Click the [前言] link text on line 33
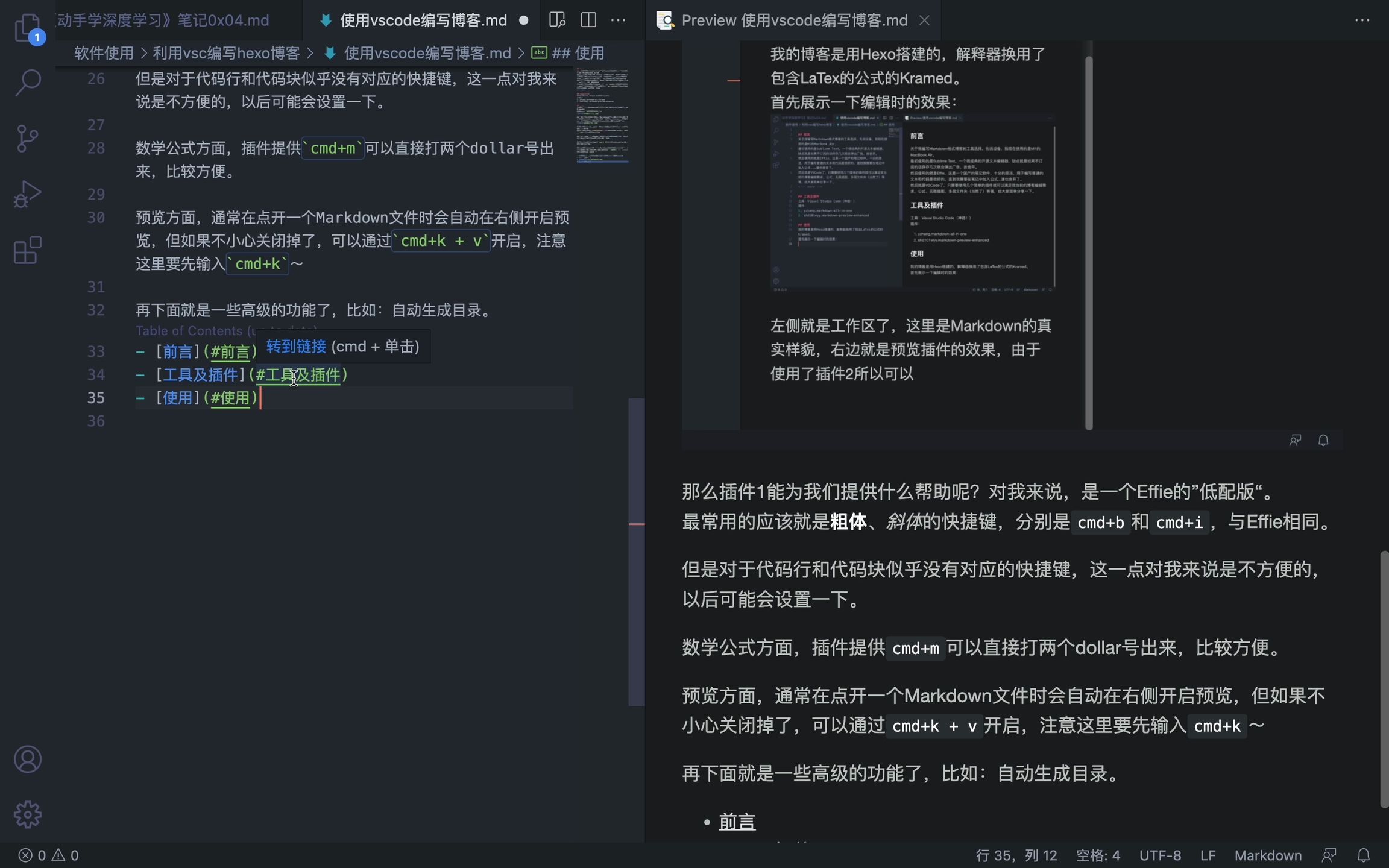The height and width of the screenshot is (868, 1389). point(177,351)
